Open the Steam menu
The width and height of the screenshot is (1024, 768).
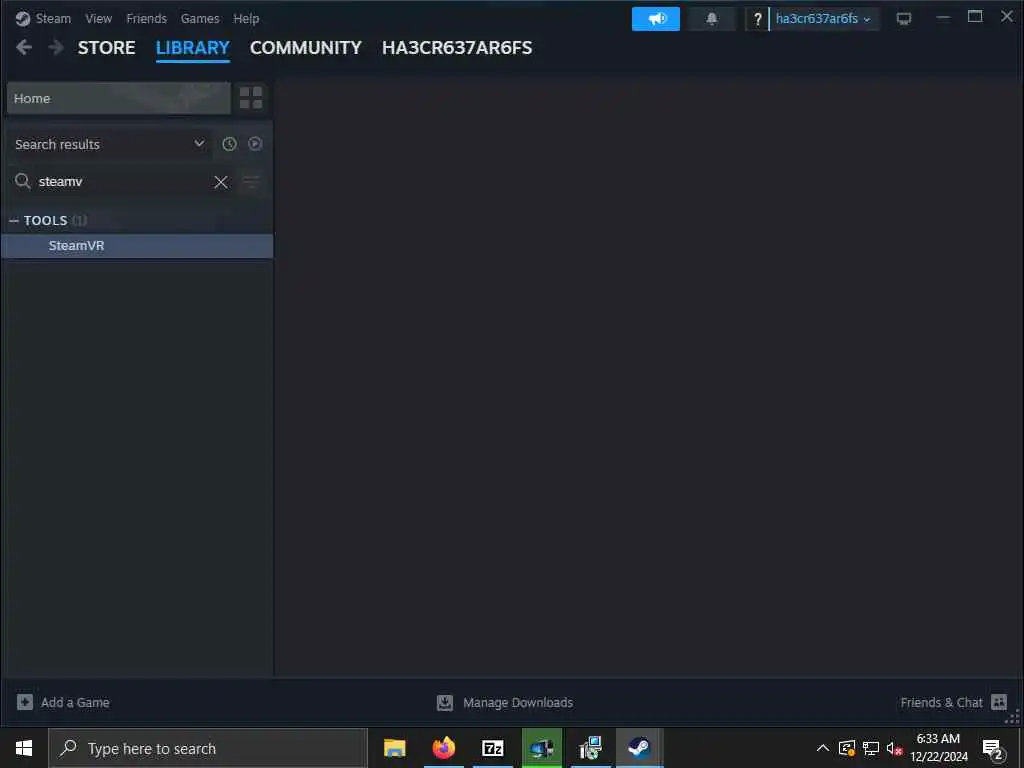53,18
